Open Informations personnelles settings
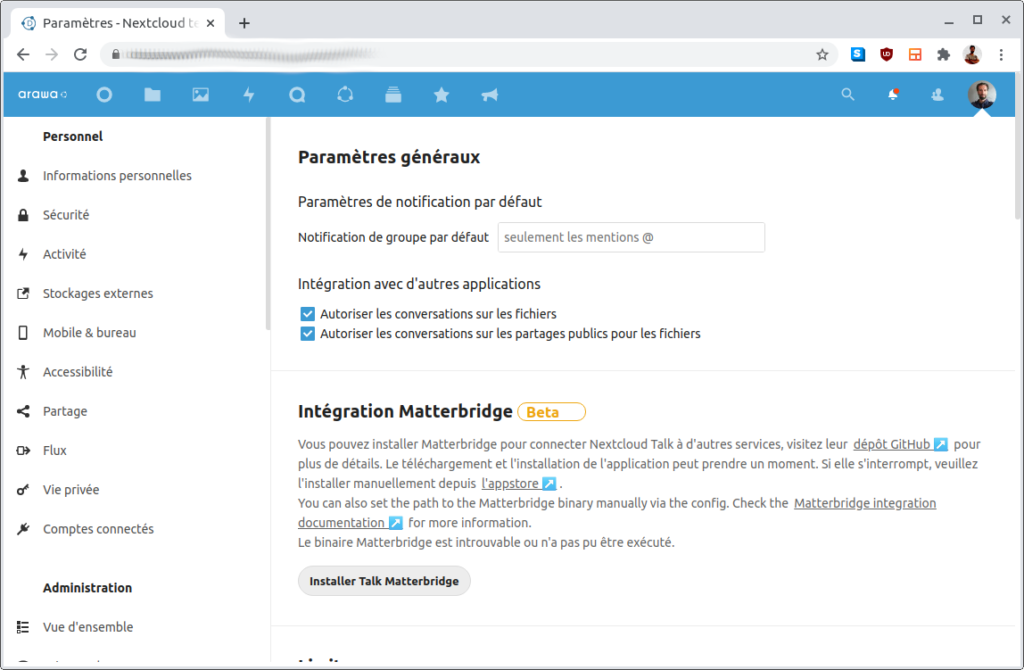Image resolution: width=1024 pixels, height=670 pixels. point(117,176)
